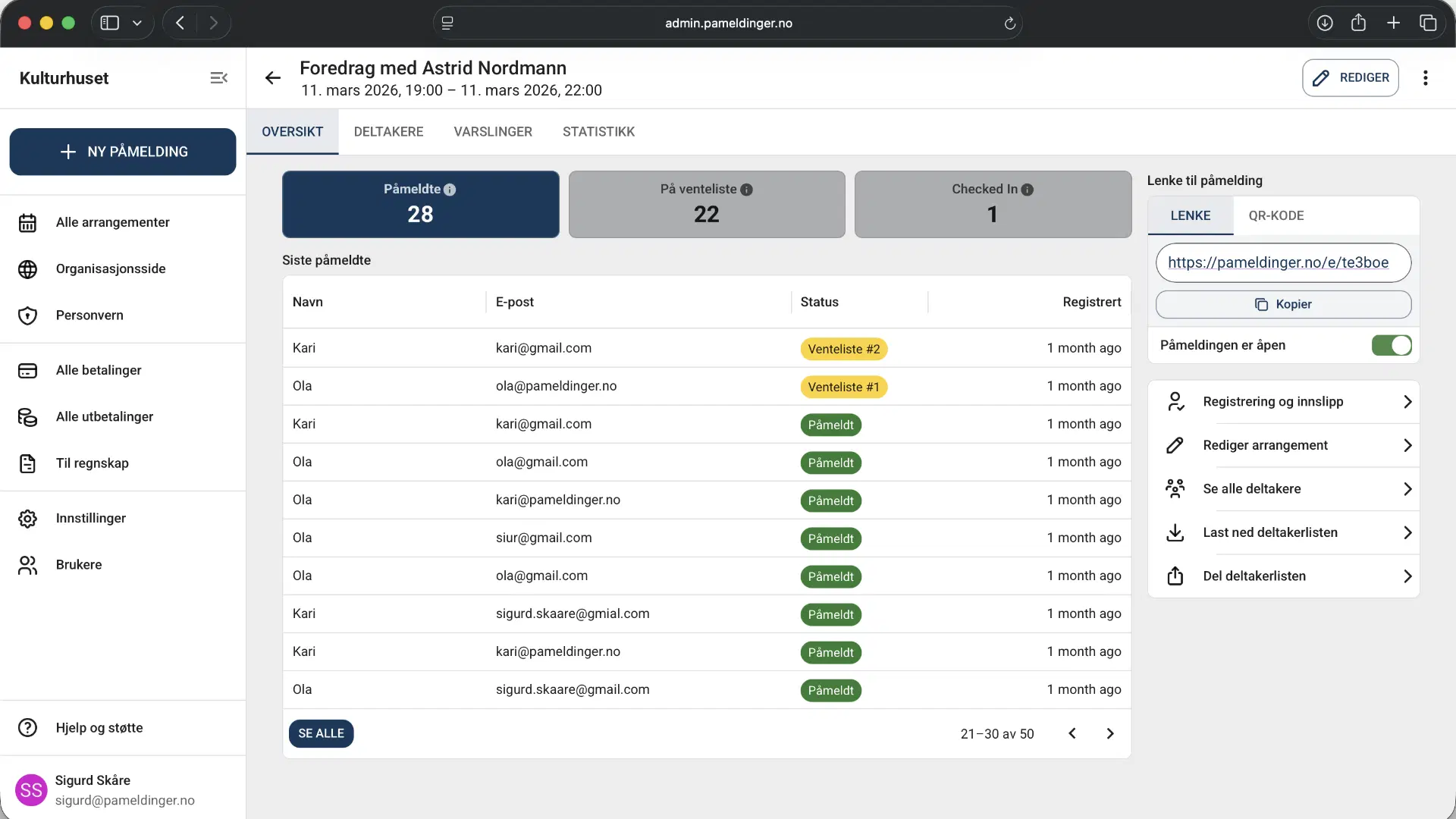The width and height of the screenshot is (1456, 819).
Task: Open Alle arrangementer calendar icon
Action: point(27,222)
